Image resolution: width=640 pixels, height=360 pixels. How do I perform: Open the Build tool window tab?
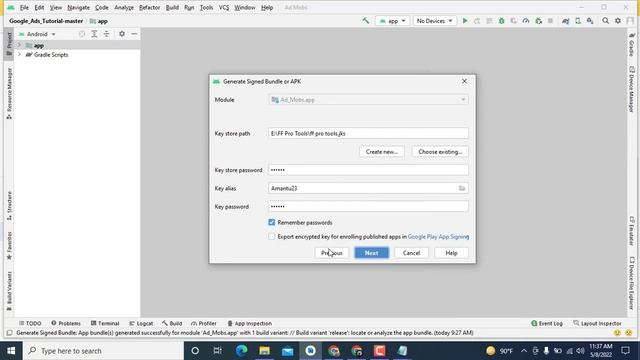172,323
